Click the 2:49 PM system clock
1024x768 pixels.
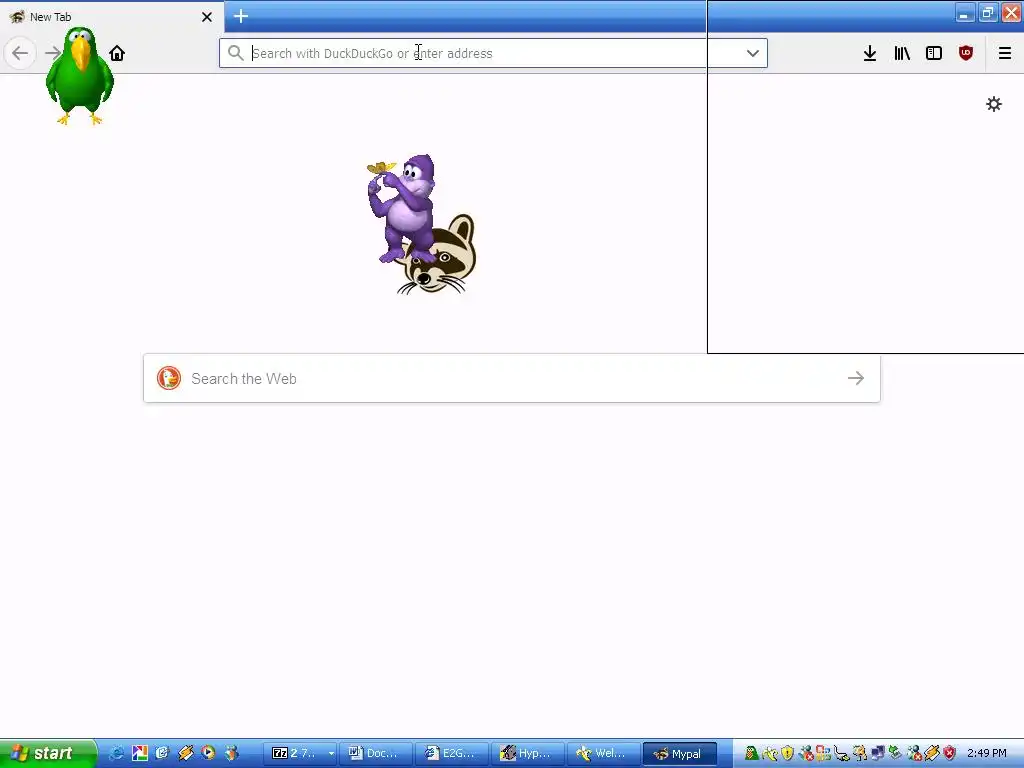click(x=987, y=754)
